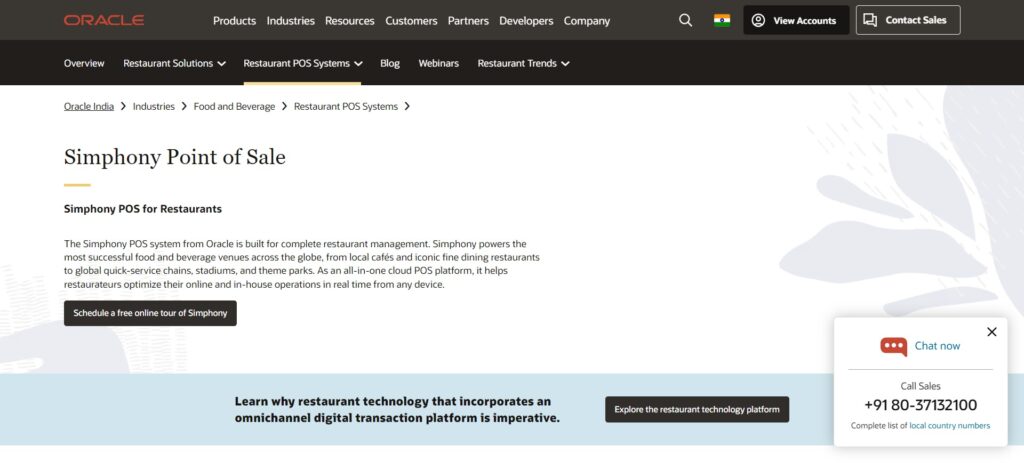Viewport: 1024px width, 463px height.
Task: Close the chat popup with X
Action: click(991, 332)
